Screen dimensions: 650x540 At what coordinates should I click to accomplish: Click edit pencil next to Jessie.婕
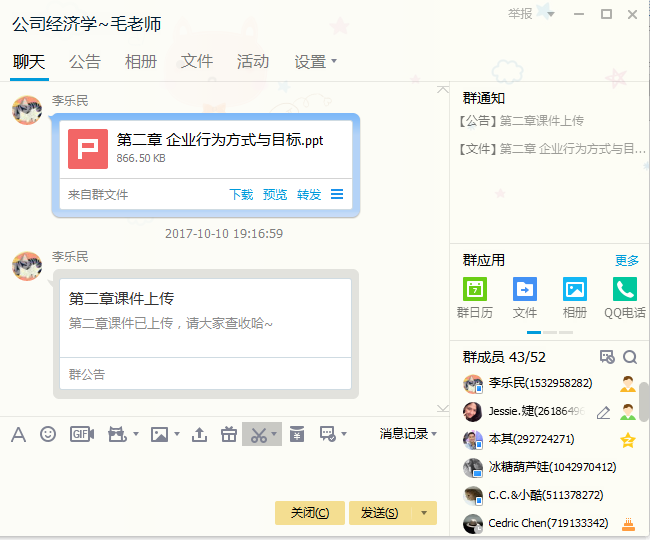coord(603,412)
